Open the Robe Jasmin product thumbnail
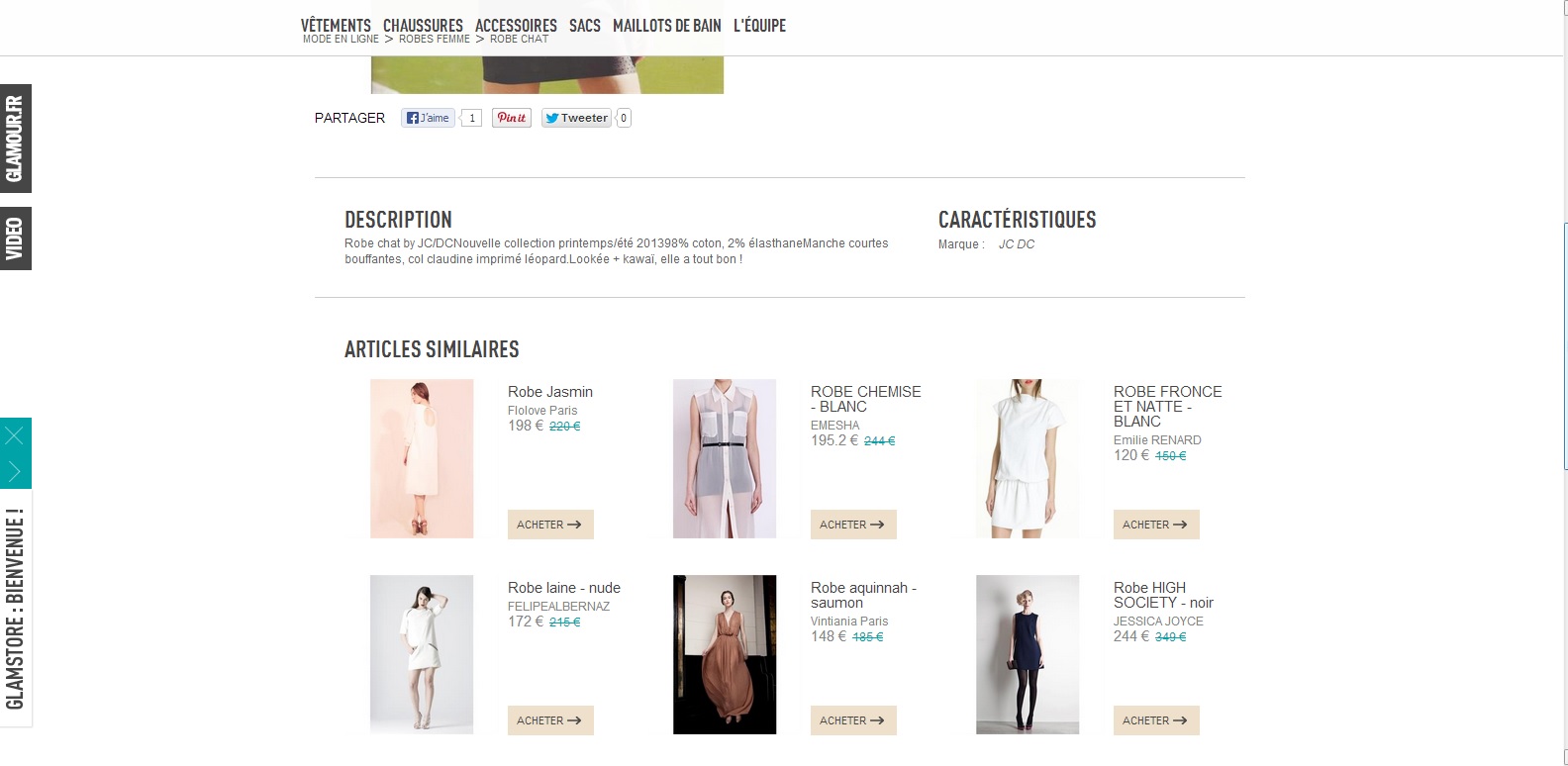 tap(422, 458)
